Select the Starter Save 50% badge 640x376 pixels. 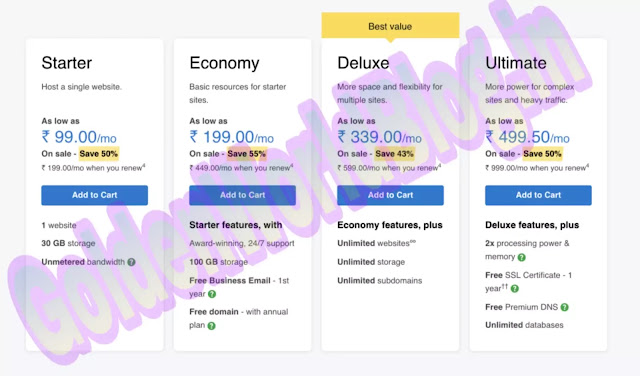(x=99, y=154)
